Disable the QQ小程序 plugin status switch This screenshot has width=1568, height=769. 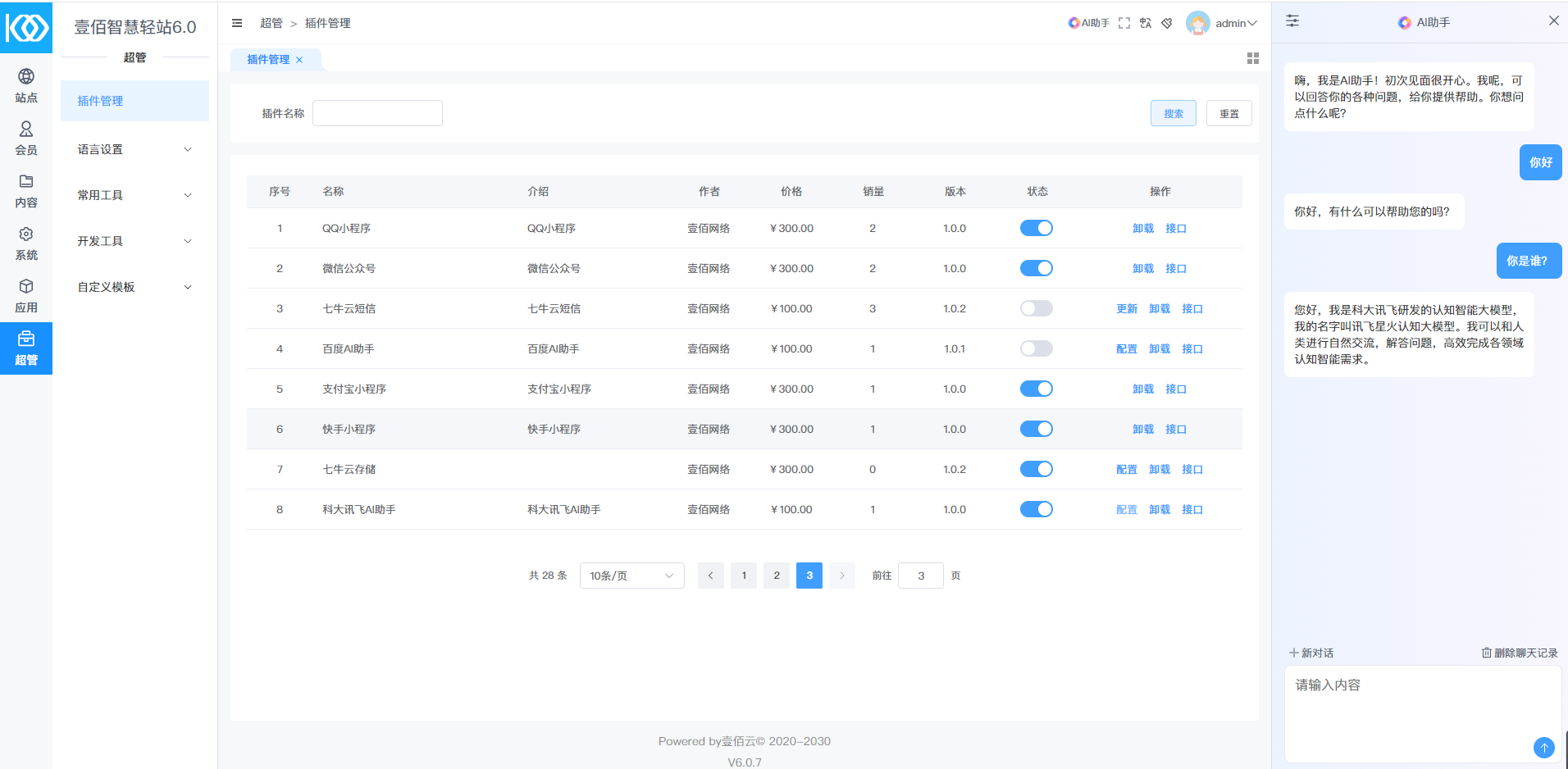click(1036, 228)
